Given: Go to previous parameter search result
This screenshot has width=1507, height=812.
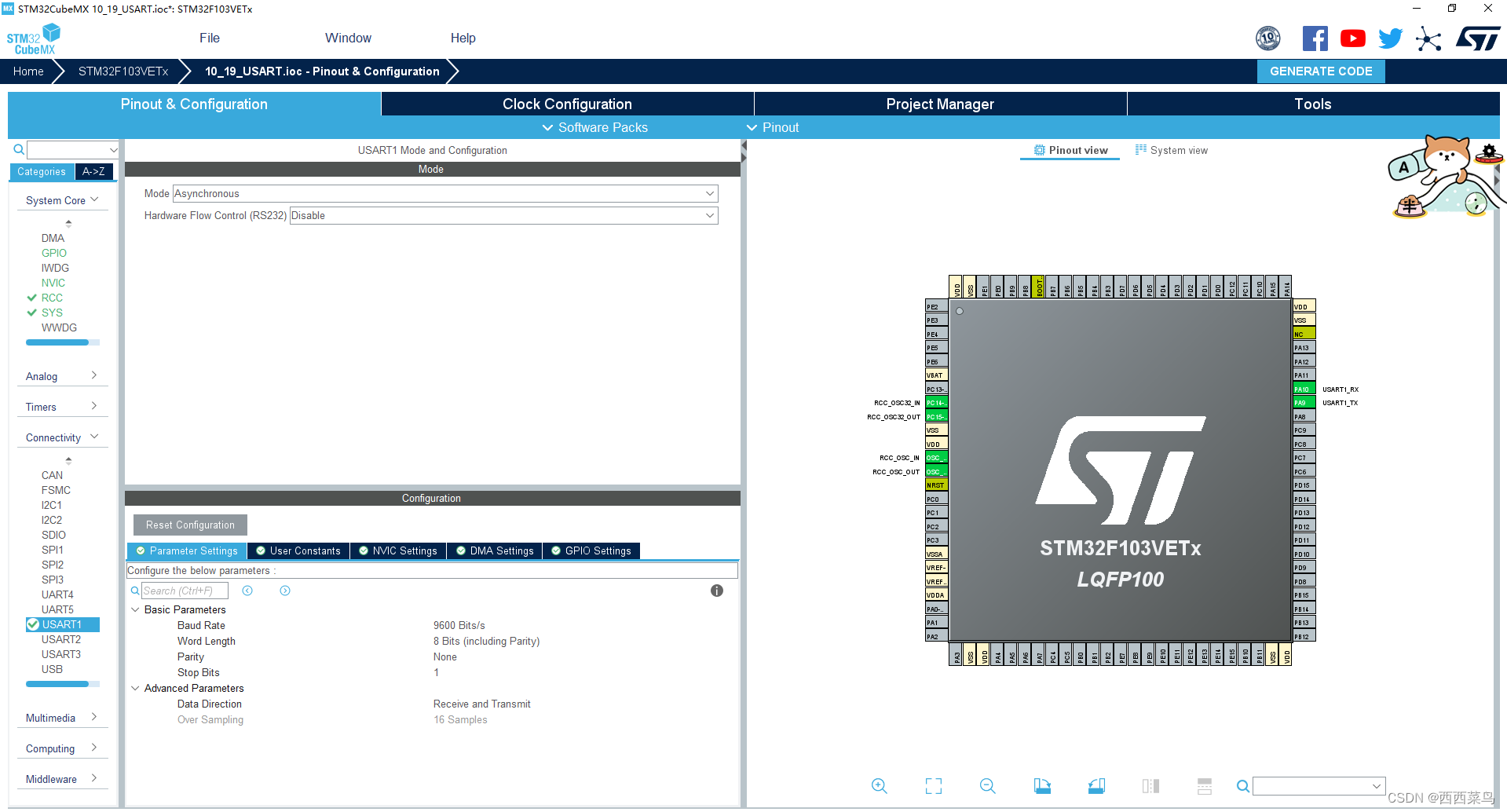Looking at the screenshot, I should pos(247,591).
